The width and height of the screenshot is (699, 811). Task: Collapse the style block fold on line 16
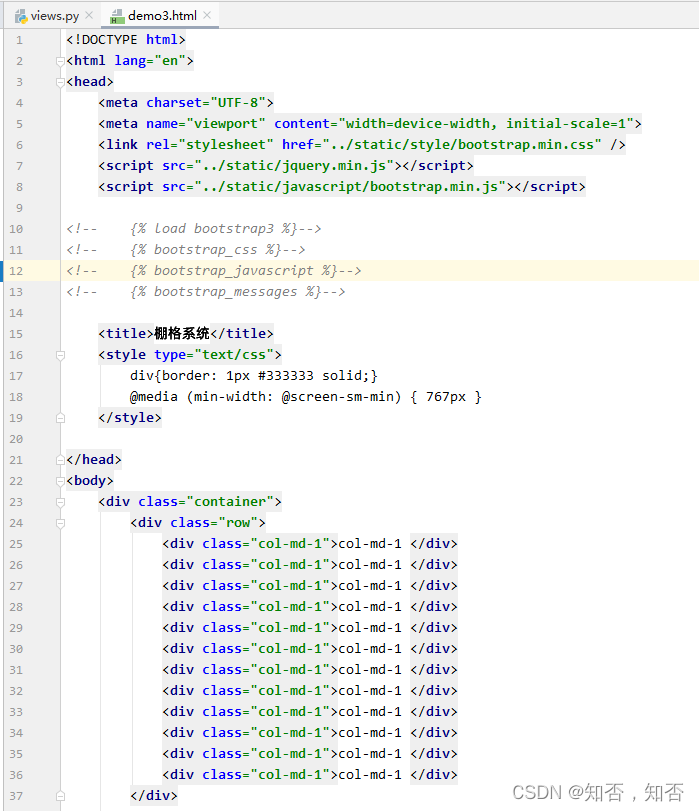pyautogui.click(x=60, y=355)
